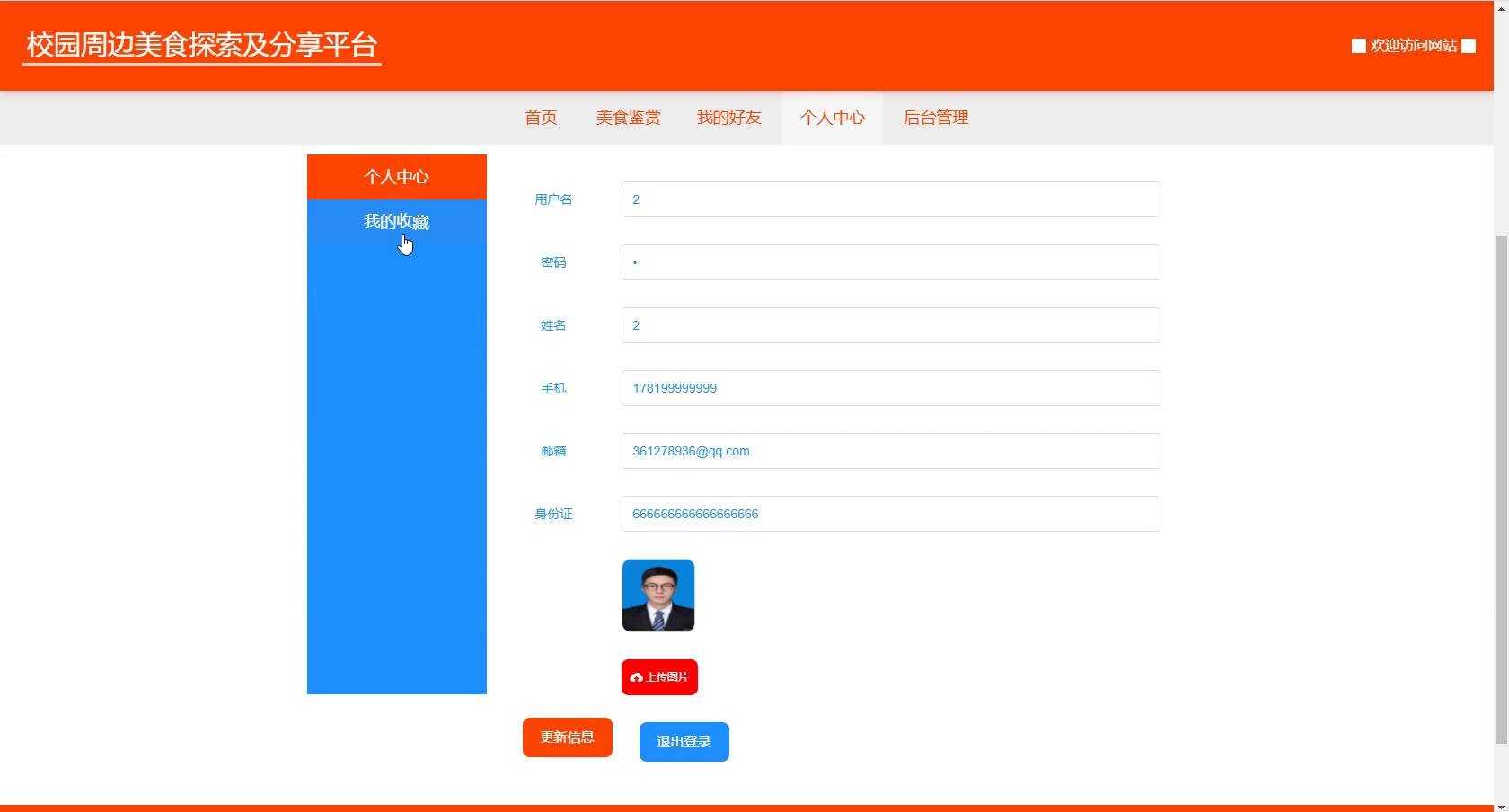
Task: Open the 首页 navigation tab
Action: coord(541,118)
